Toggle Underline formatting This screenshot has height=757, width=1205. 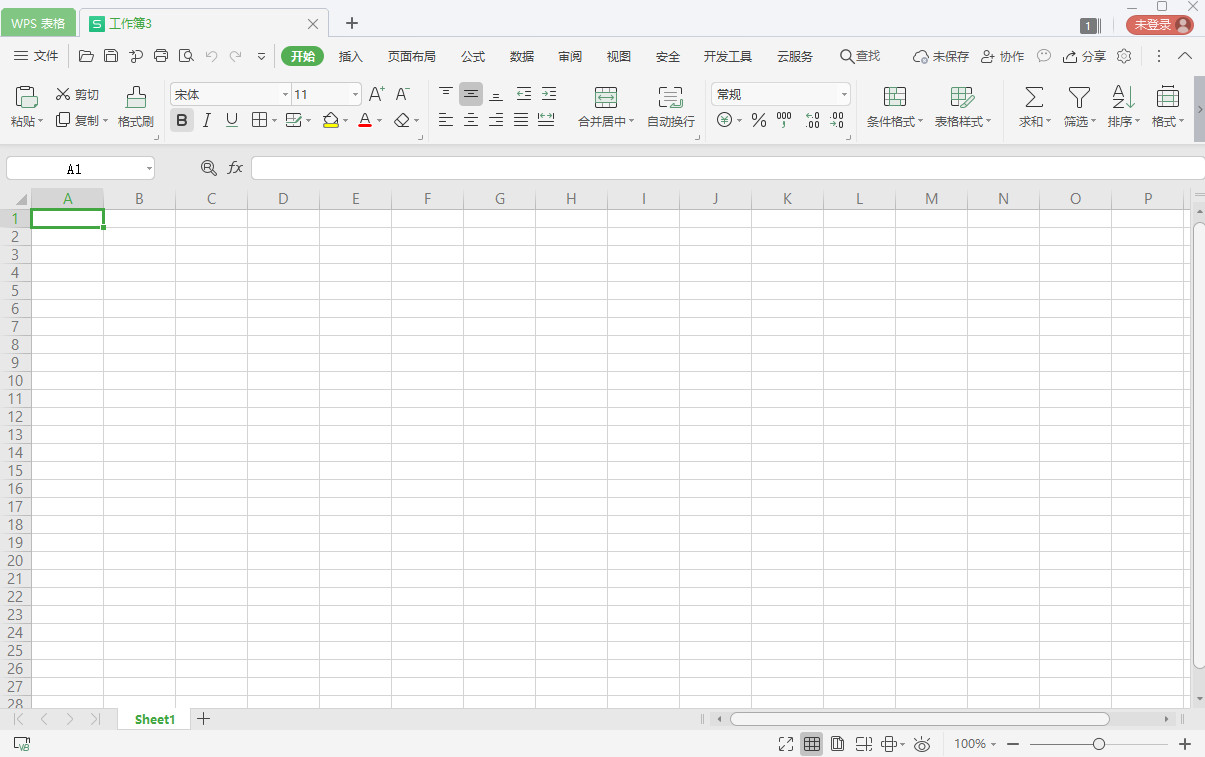pos(232,121)
